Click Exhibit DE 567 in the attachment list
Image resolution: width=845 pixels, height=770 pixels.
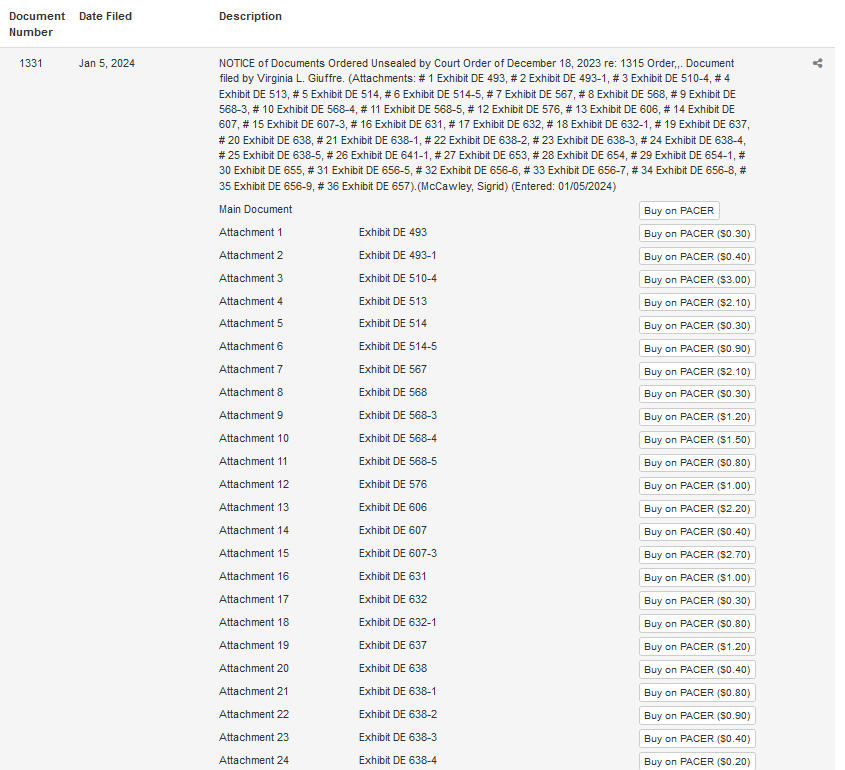point(393,369)
